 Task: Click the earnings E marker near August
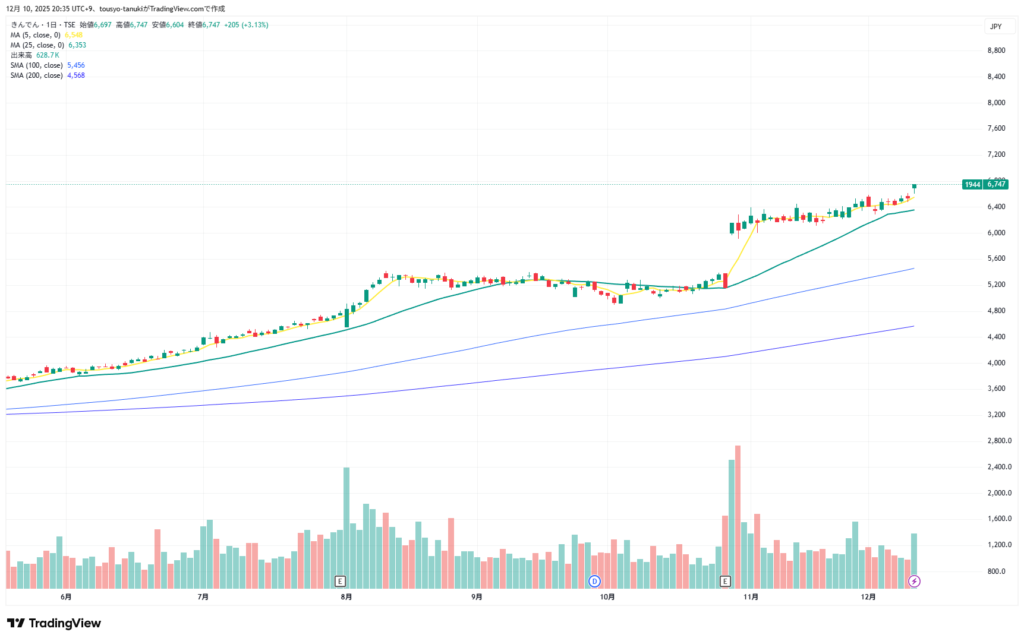tap(340, 580)
